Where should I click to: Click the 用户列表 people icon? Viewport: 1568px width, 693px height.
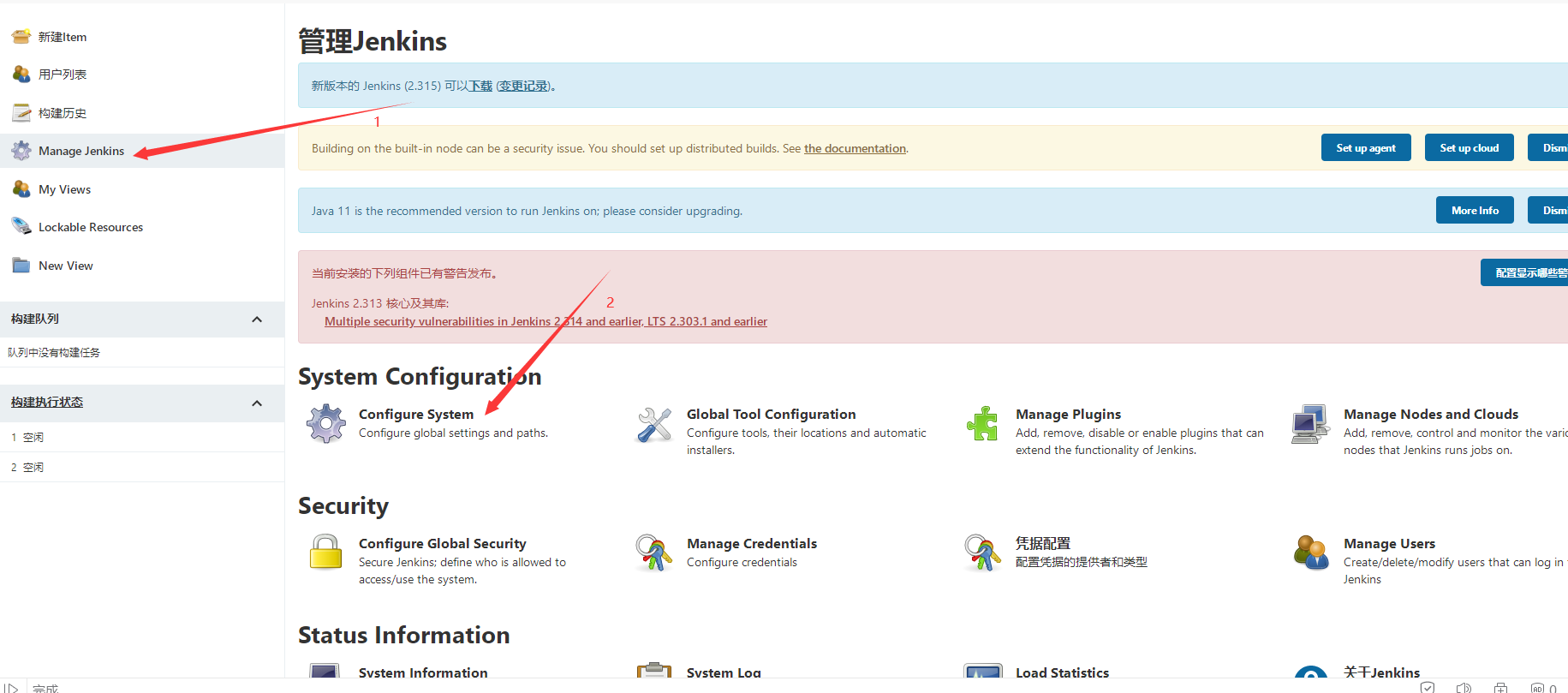pos(21,75)
